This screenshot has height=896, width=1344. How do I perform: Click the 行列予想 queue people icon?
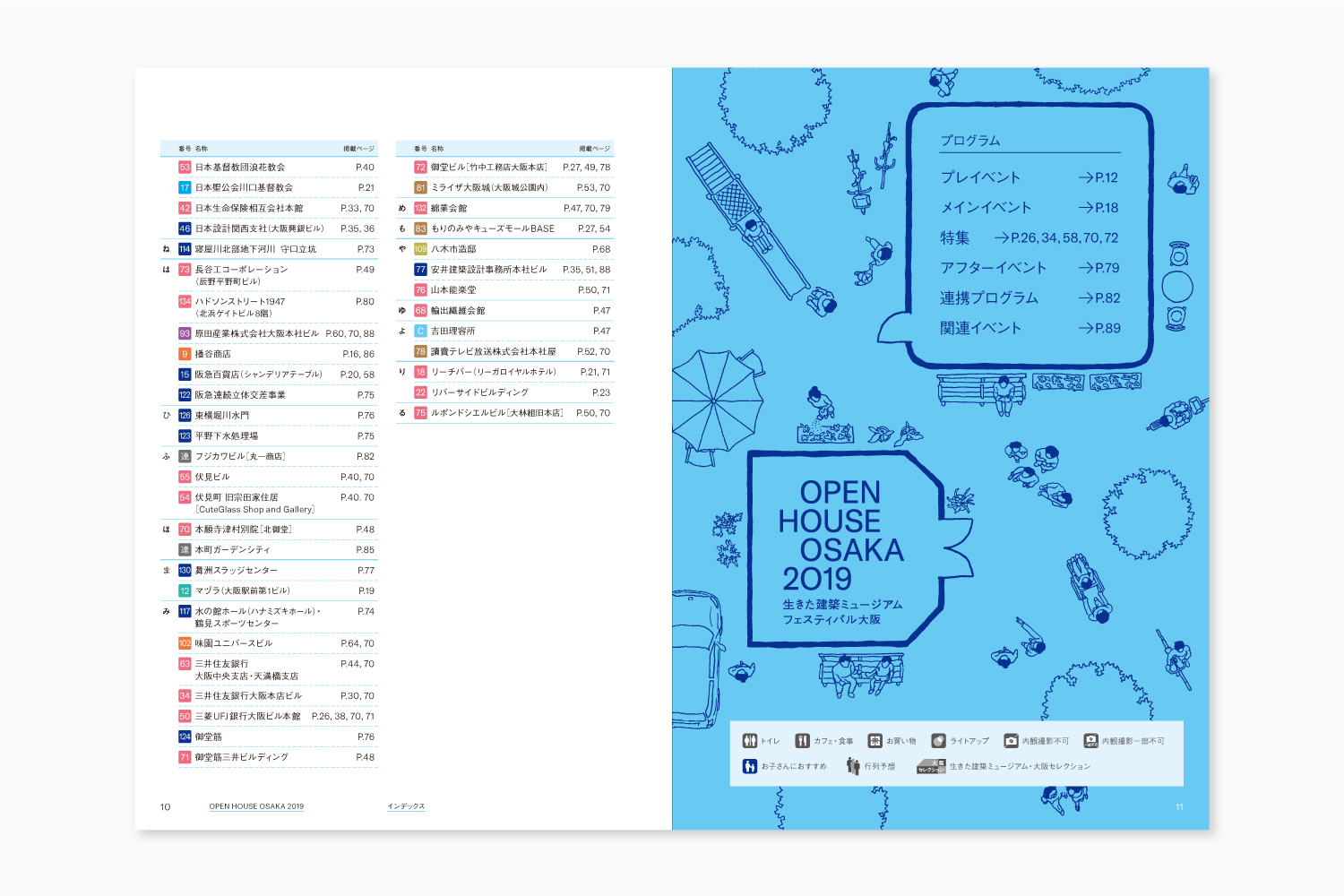(853, 766)
